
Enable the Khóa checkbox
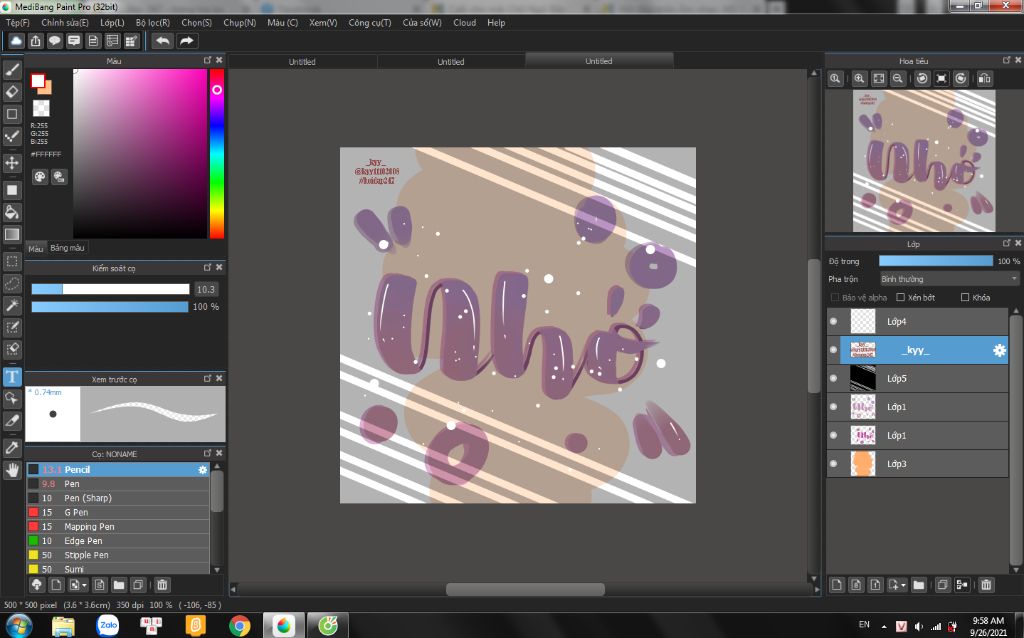pos(965,297)
